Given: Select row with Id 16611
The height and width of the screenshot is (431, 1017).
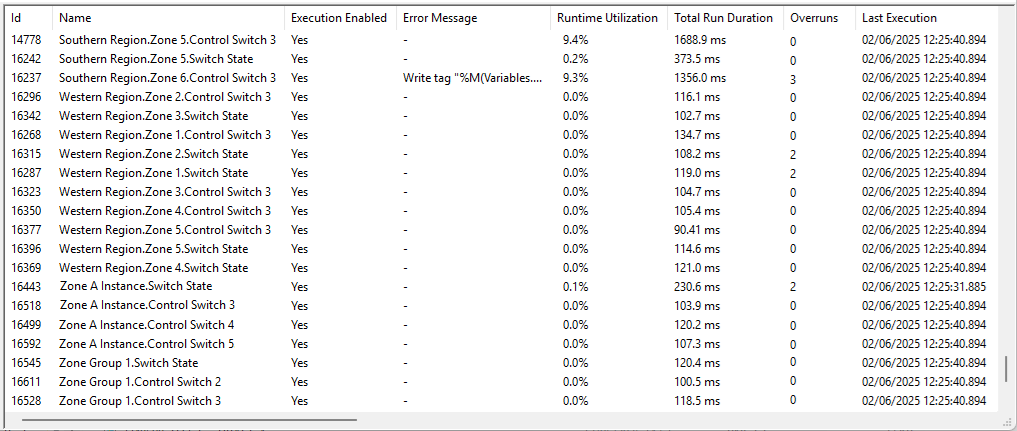Looking at the screenshot, I should (26, 382).
